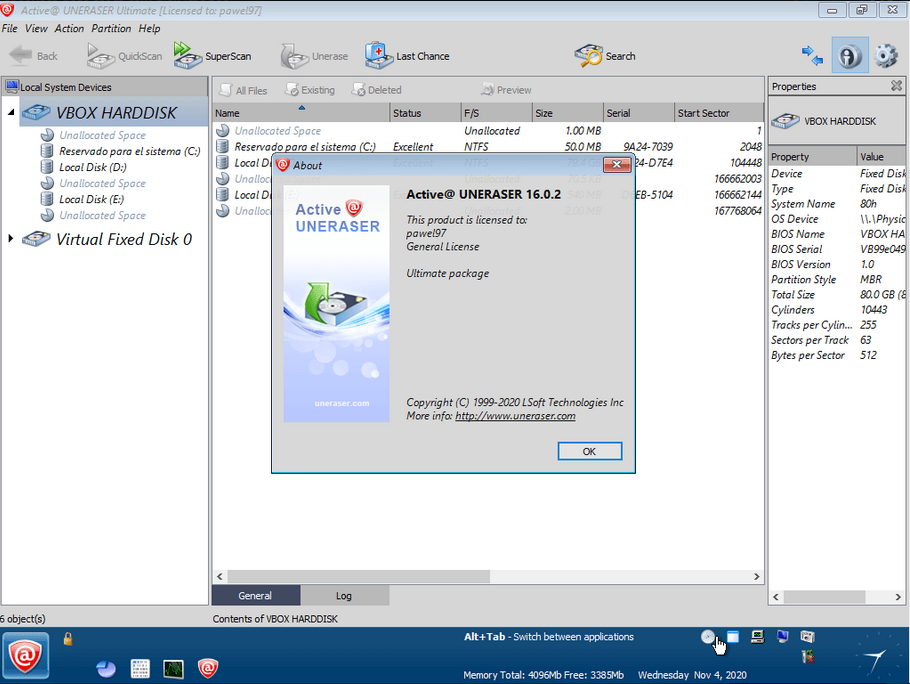The width and height of the screenshot is (910, 684).
Task: Click the Properties panel scrollbar thumb
Action: click(x=824, y=596)
